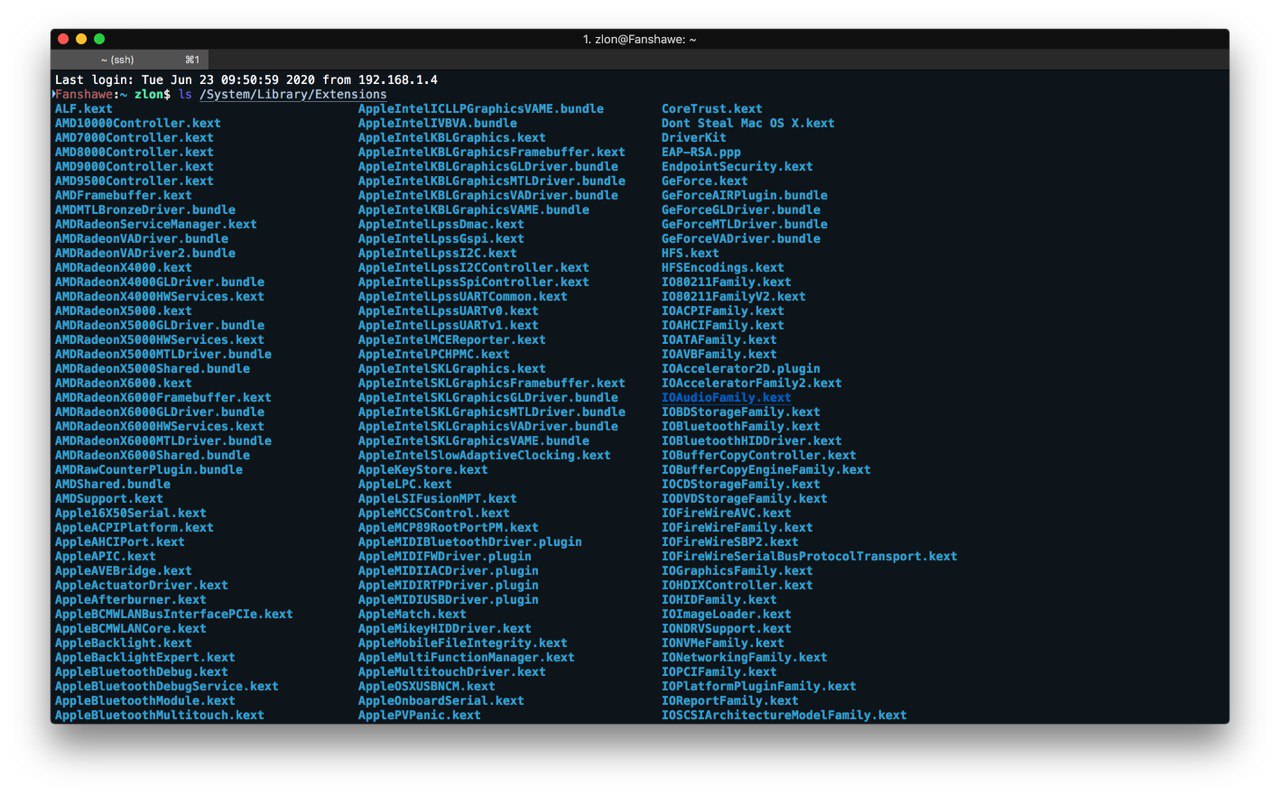The image size is (1280, 796).
Task: Click ALF.kext in the listing
Action: coord(84,109)
